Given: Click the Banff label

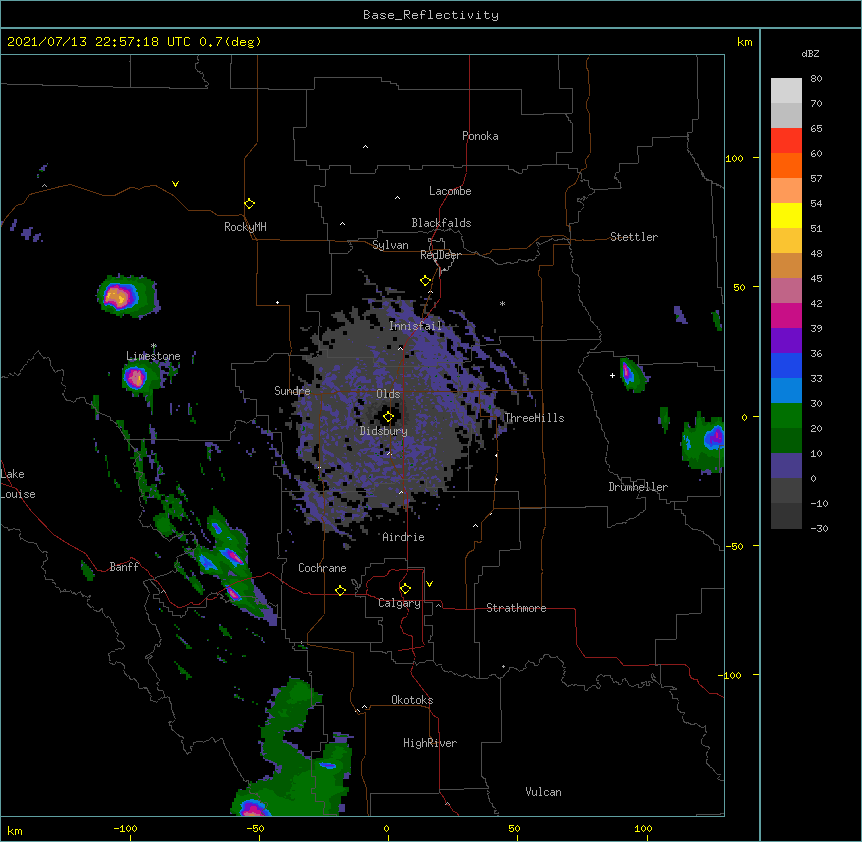Looking at the screenshot, I should [124, 567].
